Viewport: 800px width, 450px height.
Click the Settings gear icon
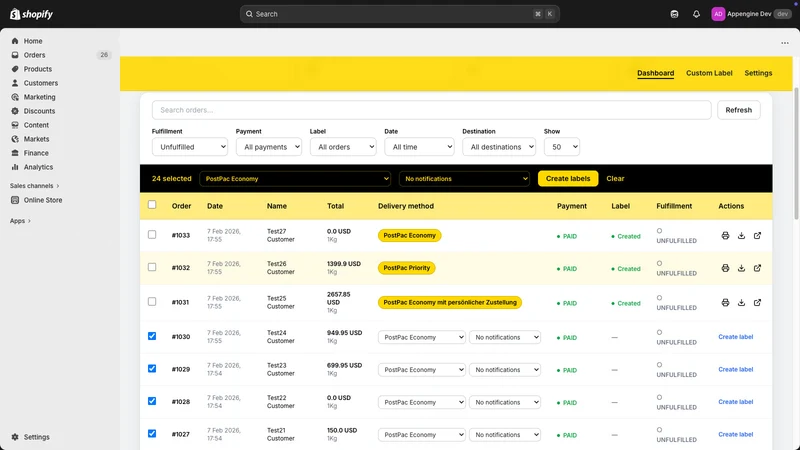(x=15, y=437)
